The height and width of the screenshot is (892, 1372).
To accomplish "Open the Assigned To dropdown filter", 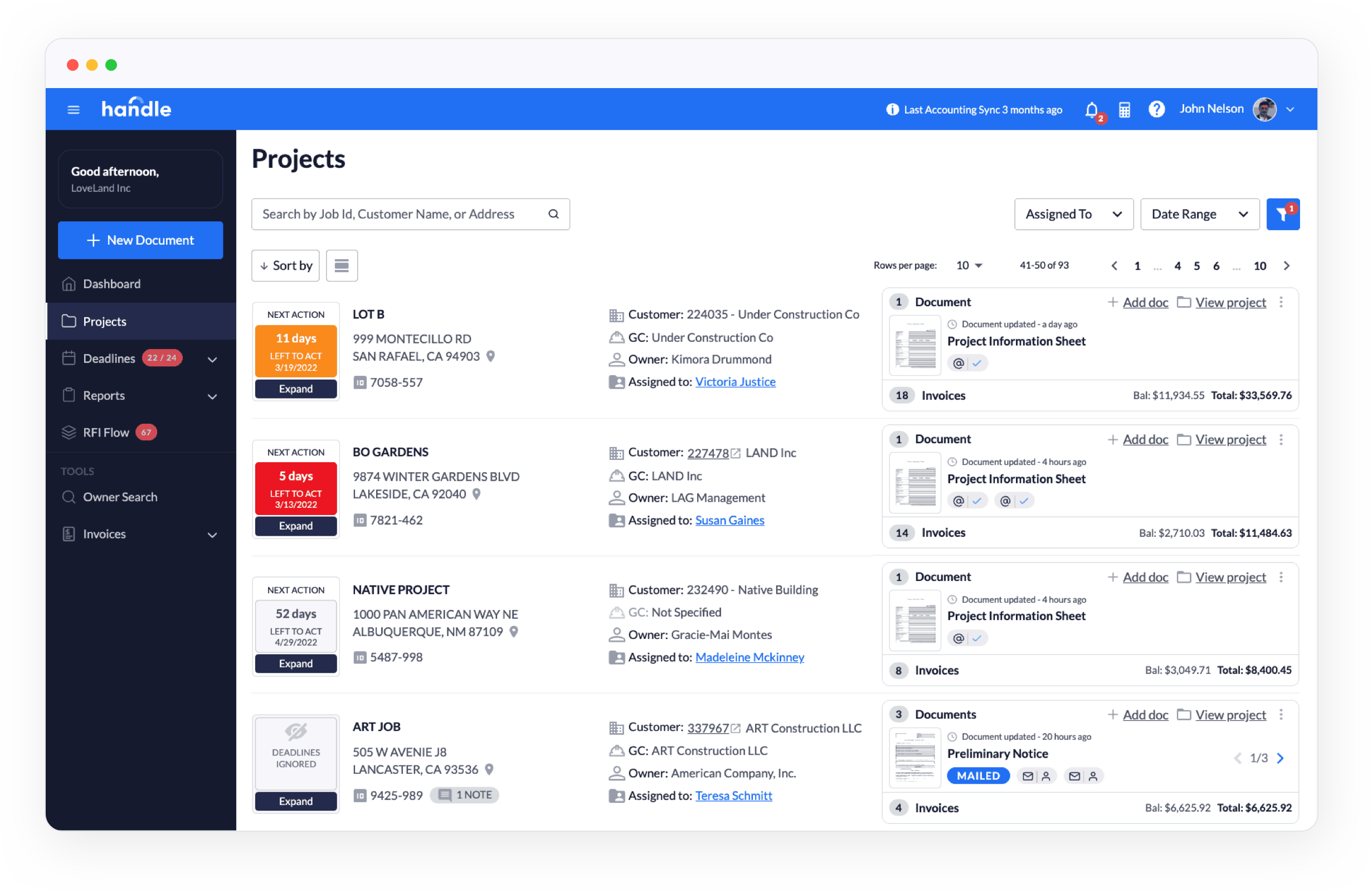I will [x=1072, y=213].
